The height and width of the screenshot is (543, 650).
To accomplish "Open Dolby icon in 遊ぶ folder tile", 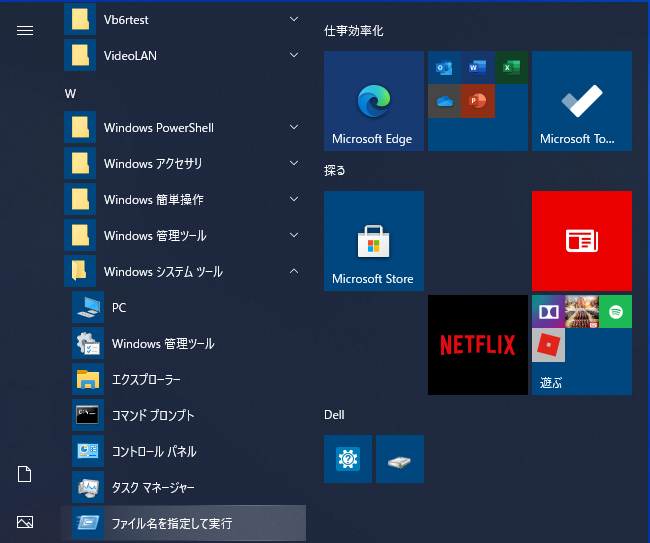I will (548, 312).
